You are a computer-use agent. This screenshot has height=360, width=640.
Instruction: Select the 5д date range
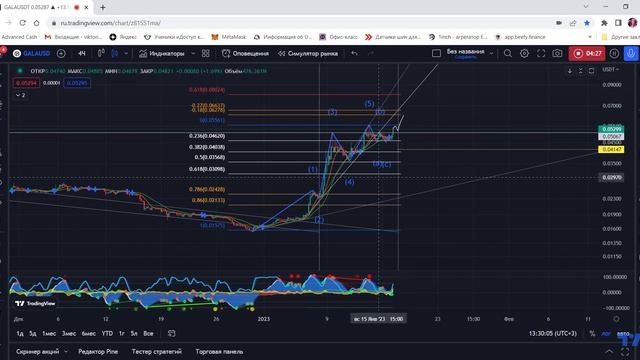click(33, 333)
